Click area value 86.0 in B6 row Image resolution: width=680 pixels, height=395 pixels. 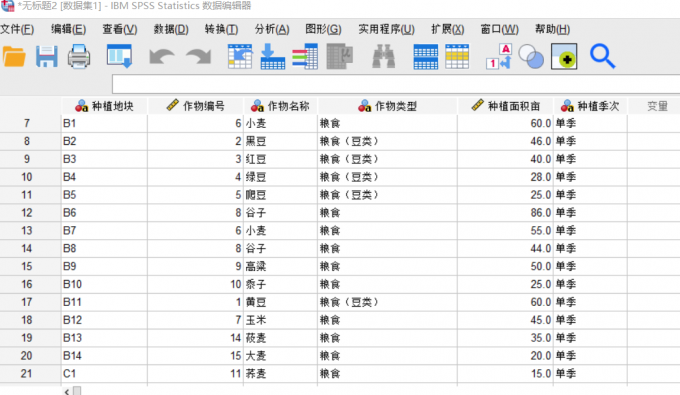click(x=505, y=213)
